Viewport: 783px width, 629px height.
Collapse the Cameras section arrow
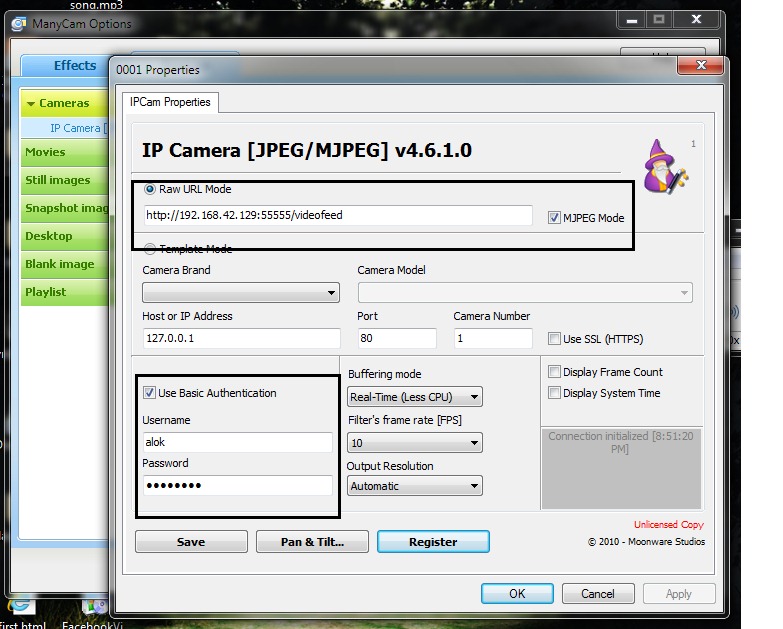coord(31,104)
